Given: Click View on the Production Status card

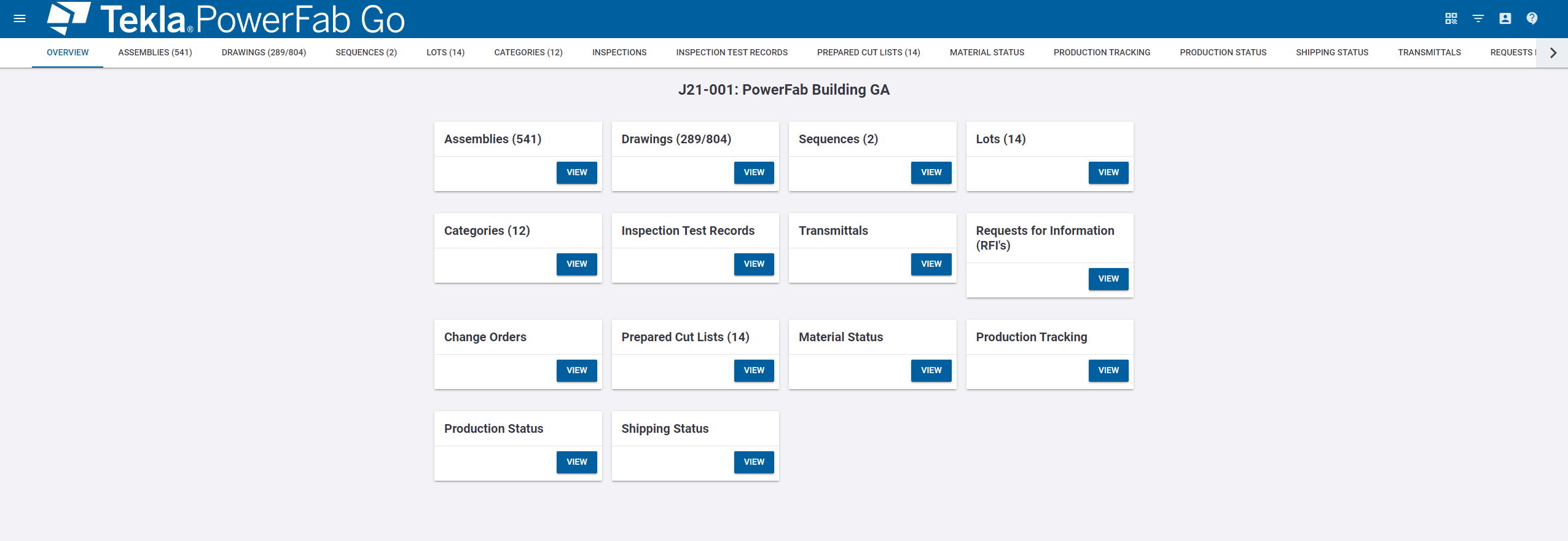Looking at the screenshot, I should pyautogui.click(x=576, y=462).
